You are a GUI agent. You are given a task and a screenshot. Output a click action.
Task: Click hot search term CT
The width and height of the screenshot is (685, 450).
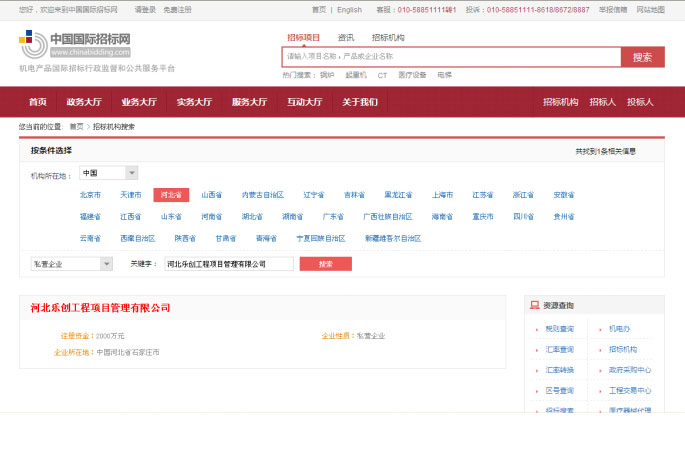pyautogui.click(x=382, y=75)
